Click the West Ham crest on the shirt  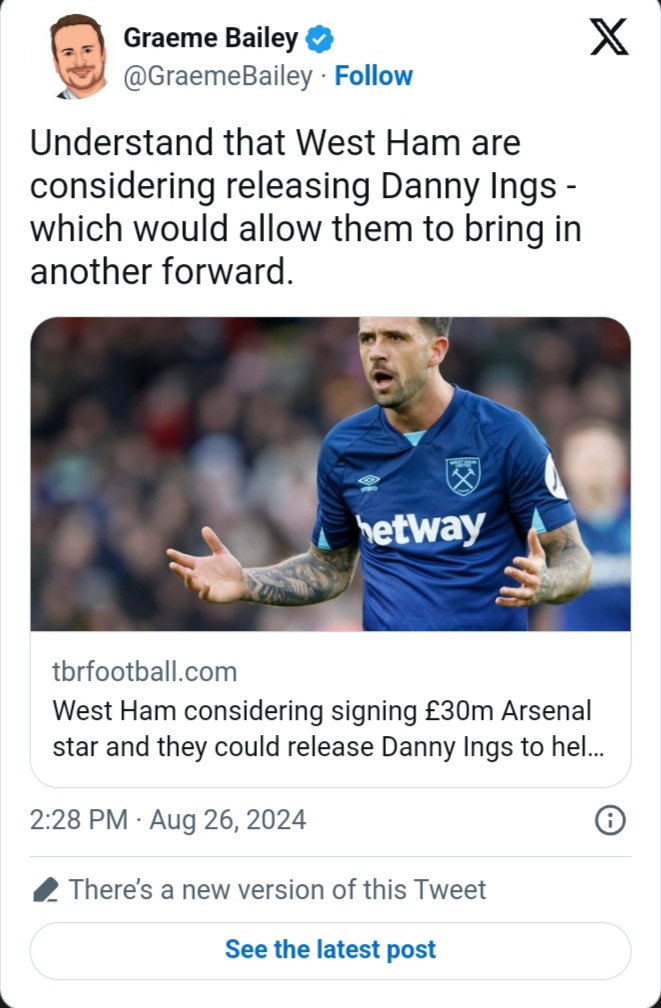click(x=463, y=475)
